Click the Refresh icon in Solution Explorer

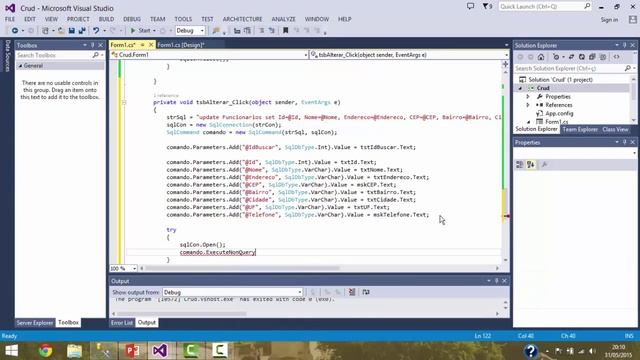582,57
